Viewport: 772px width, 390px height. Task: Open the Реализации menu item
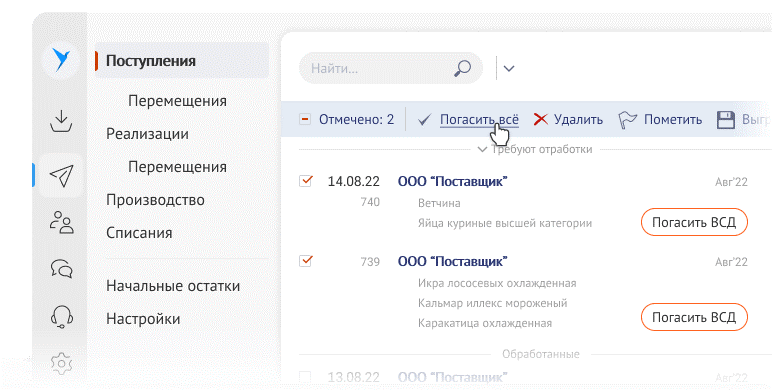click(x=147, y=134)
